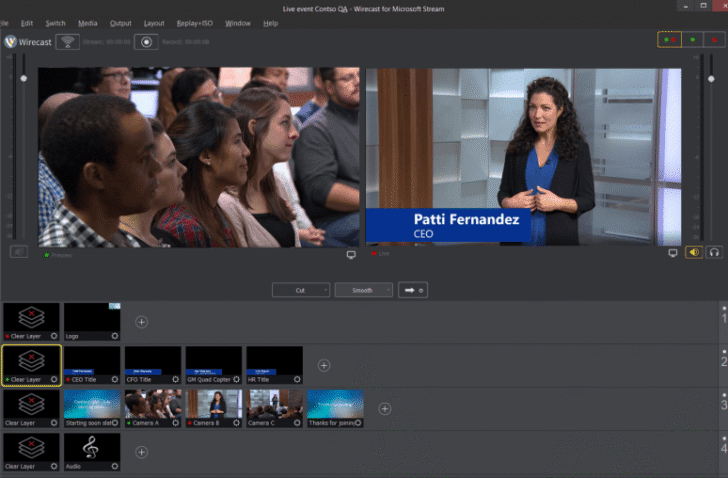
Task: Open the Media menu
Action: pyautogui.click(x=87, y=23)
